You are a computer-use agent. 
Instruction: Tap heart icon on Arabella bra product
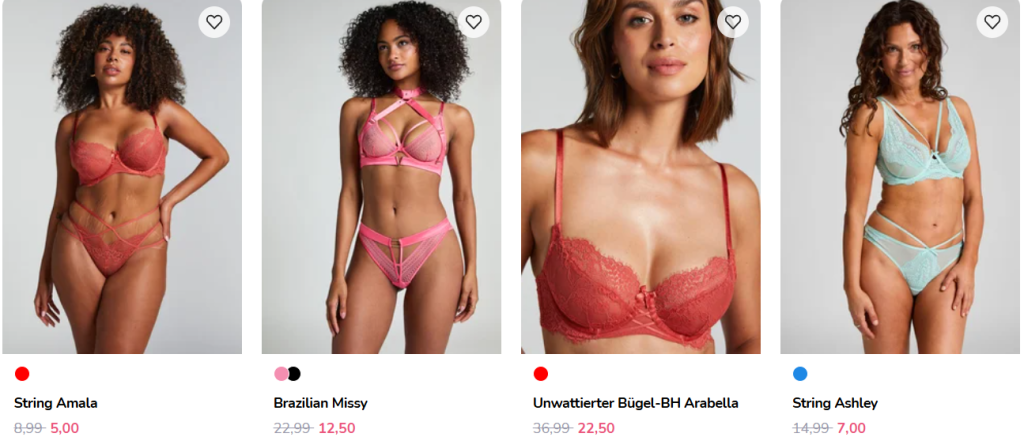pos(733,22)
